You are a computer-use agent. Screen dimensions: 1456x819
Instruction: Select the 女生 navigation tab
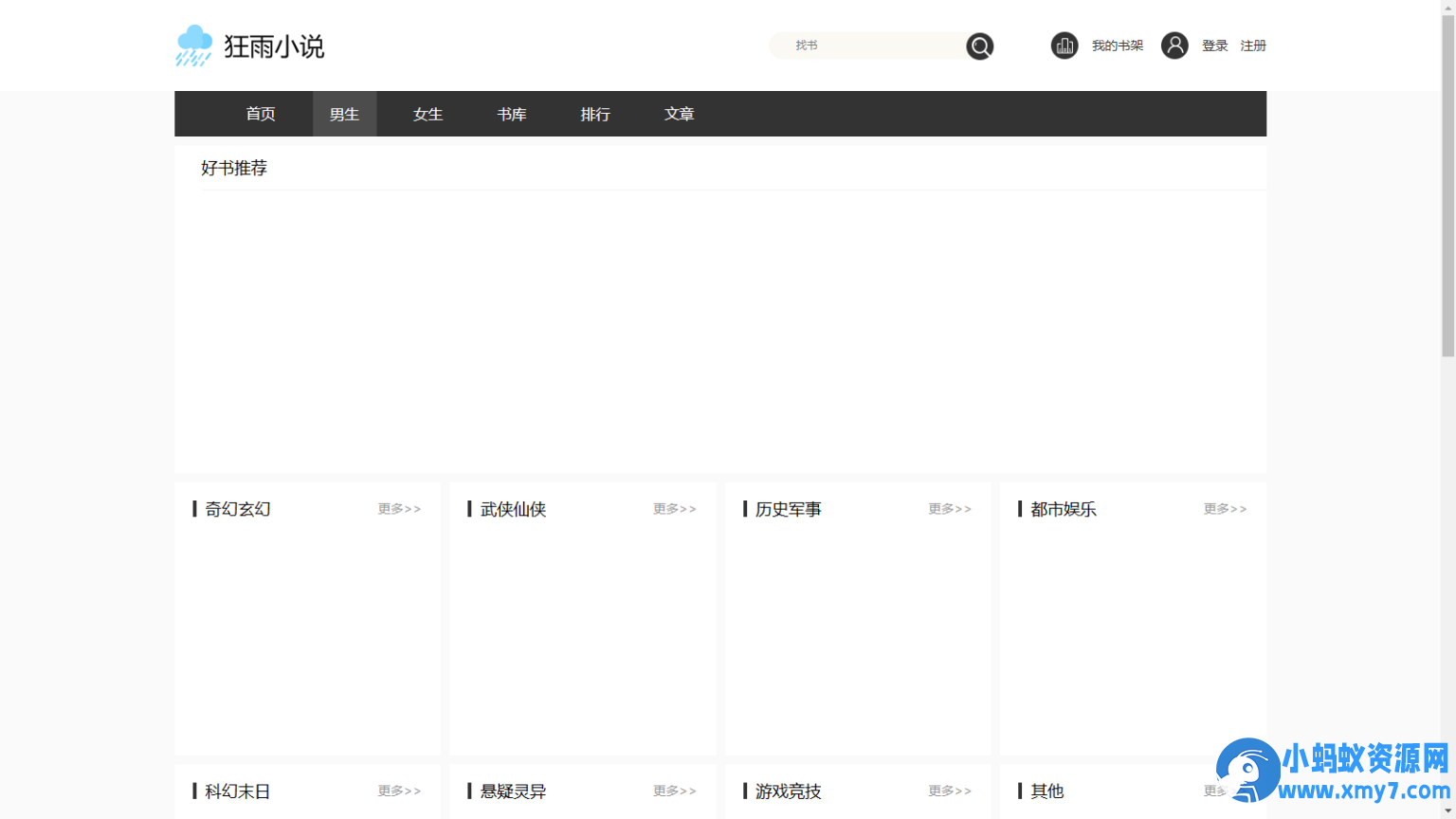(428, 114)
